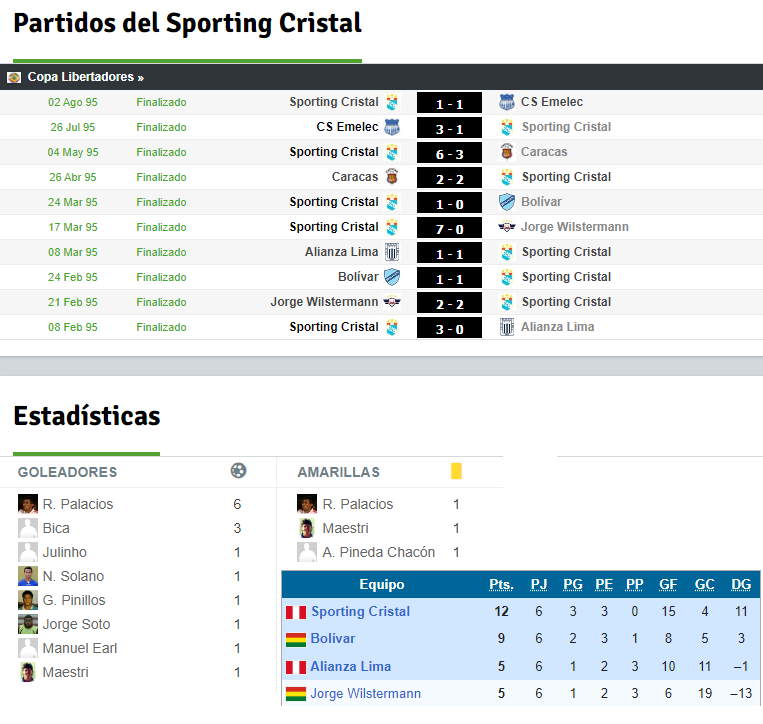Click Sporting Crystal crest, 08 Feb 95 match

click(x=392, y=327)
